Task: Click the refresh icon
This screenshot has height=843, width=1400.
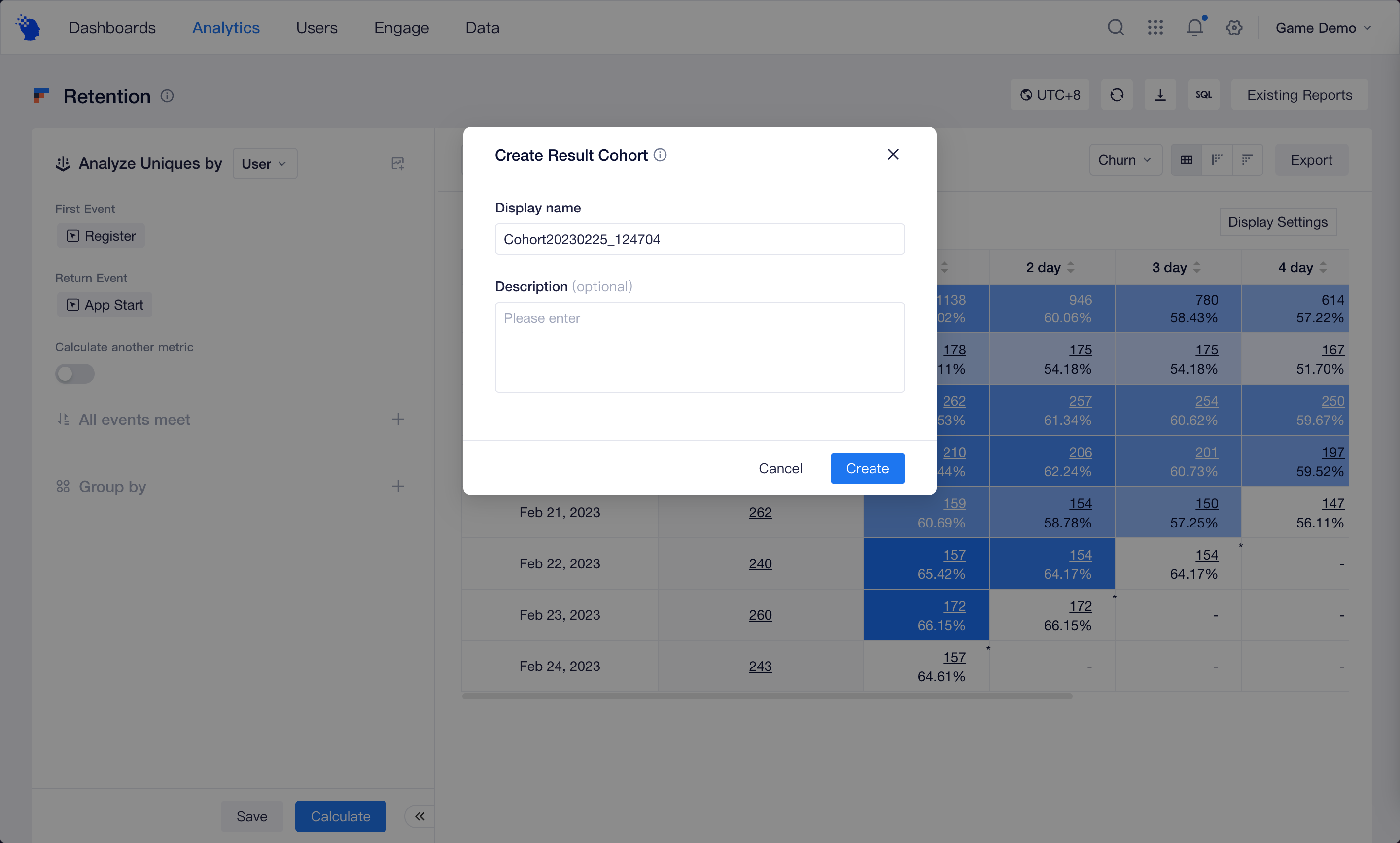Action: 1117,95
